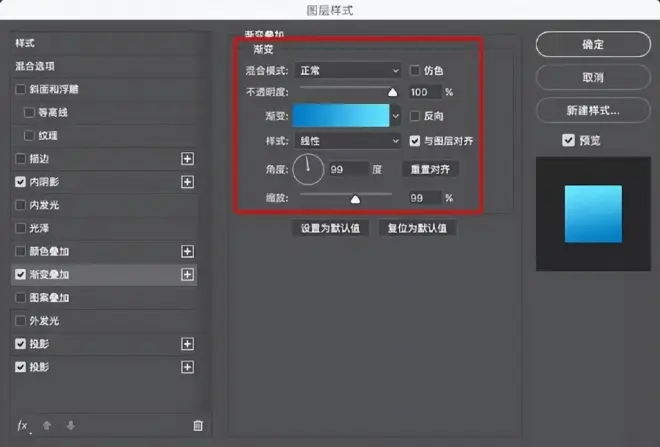Enable 光泽 checkbox
Image resolution: width=660 pixels, height=447 pixels.
(x=20, y=228)
